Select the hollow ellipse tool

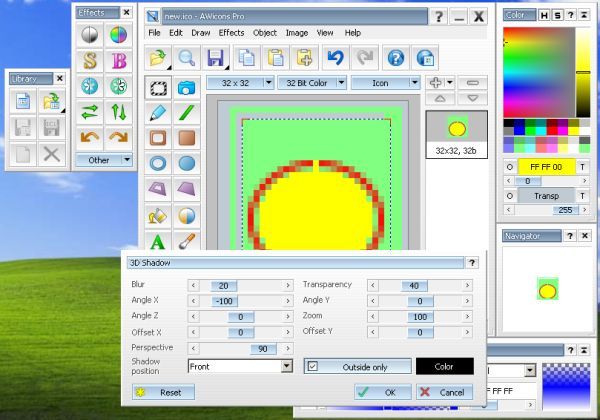pos(158,164)
